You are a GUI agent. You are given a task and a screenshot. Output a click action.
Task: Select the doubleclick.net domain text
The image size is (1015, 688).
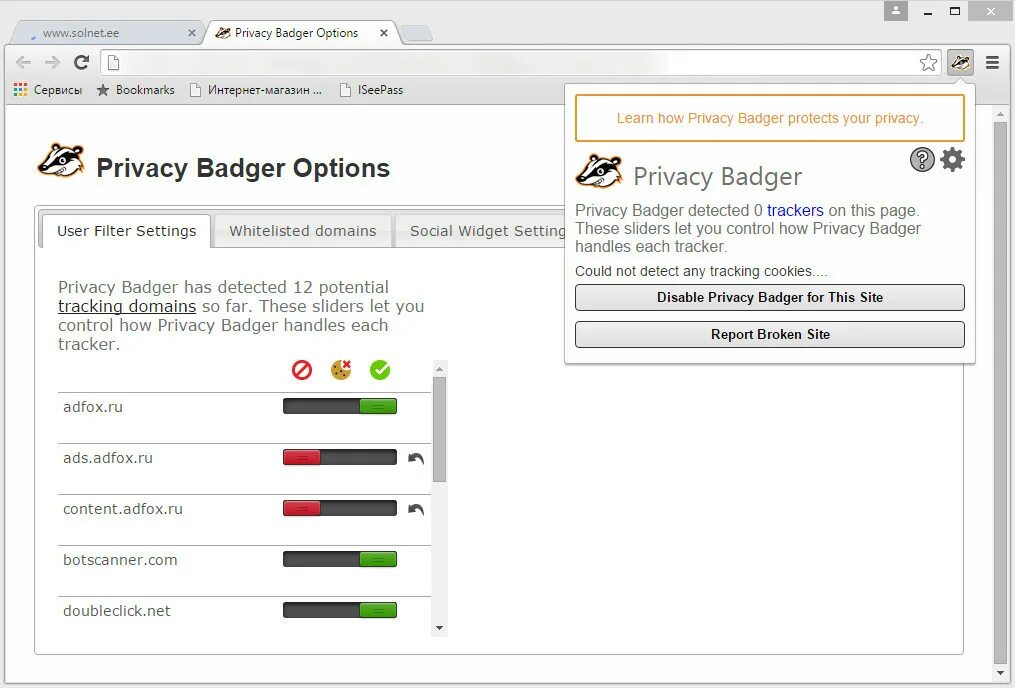(x=117, y=611)
